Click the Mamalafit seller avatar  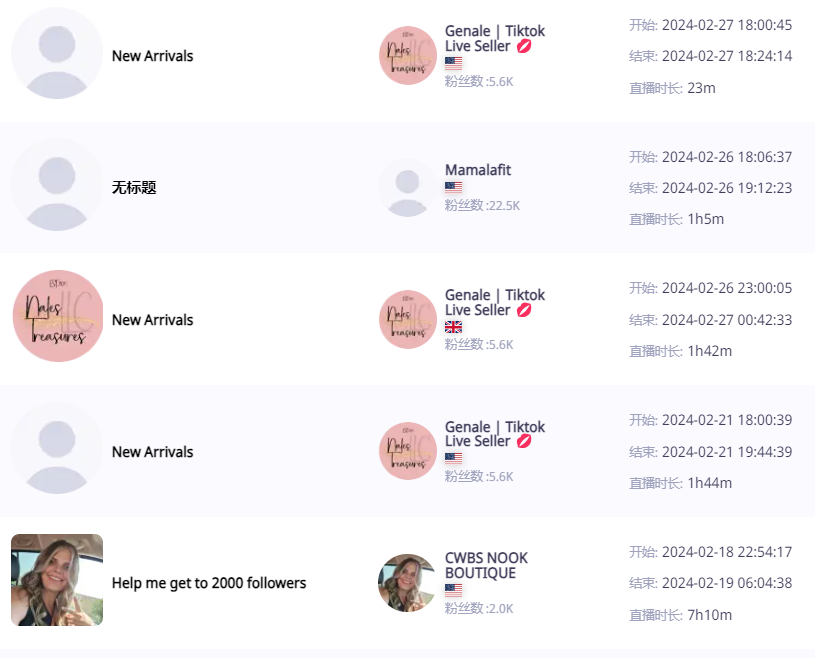(x=408, y=188)
